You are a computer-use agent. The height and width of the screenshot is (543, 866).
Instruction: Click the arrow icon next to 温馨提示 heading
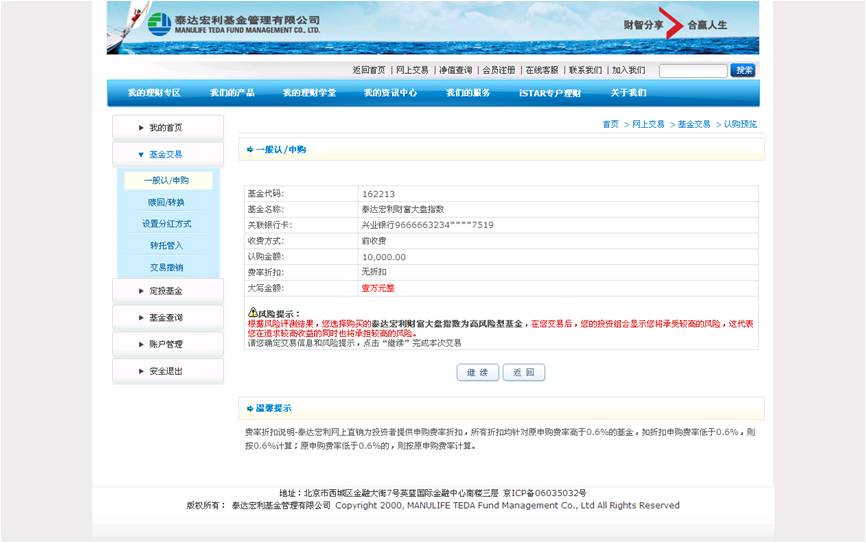click(250, 409)
